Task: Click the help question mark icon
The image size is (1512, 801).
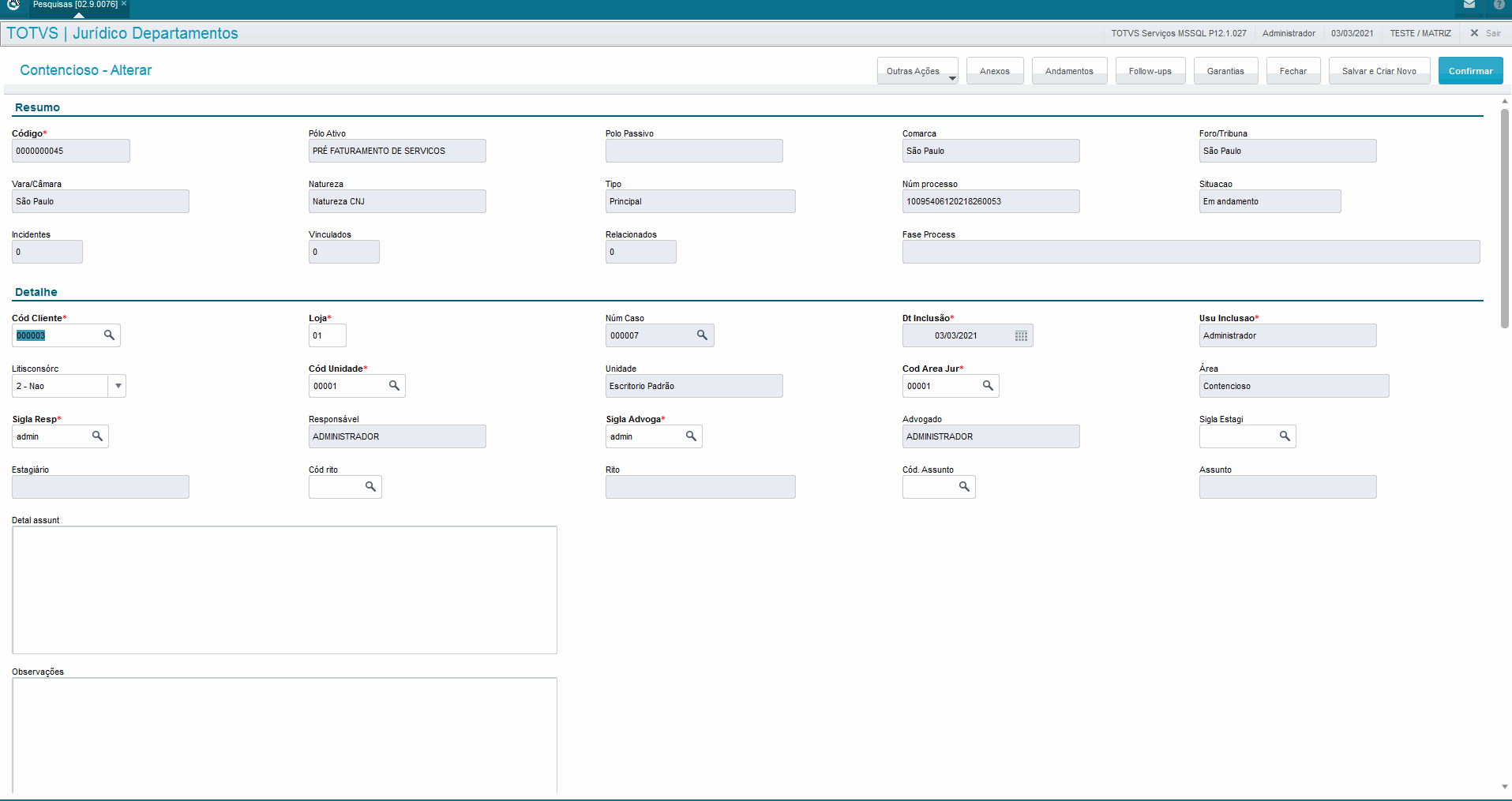Action: coord(1499,5)
